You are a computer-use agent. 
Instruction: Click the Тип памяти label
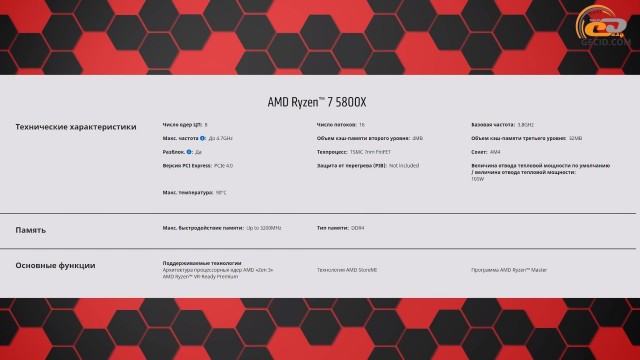pos(333,228)
